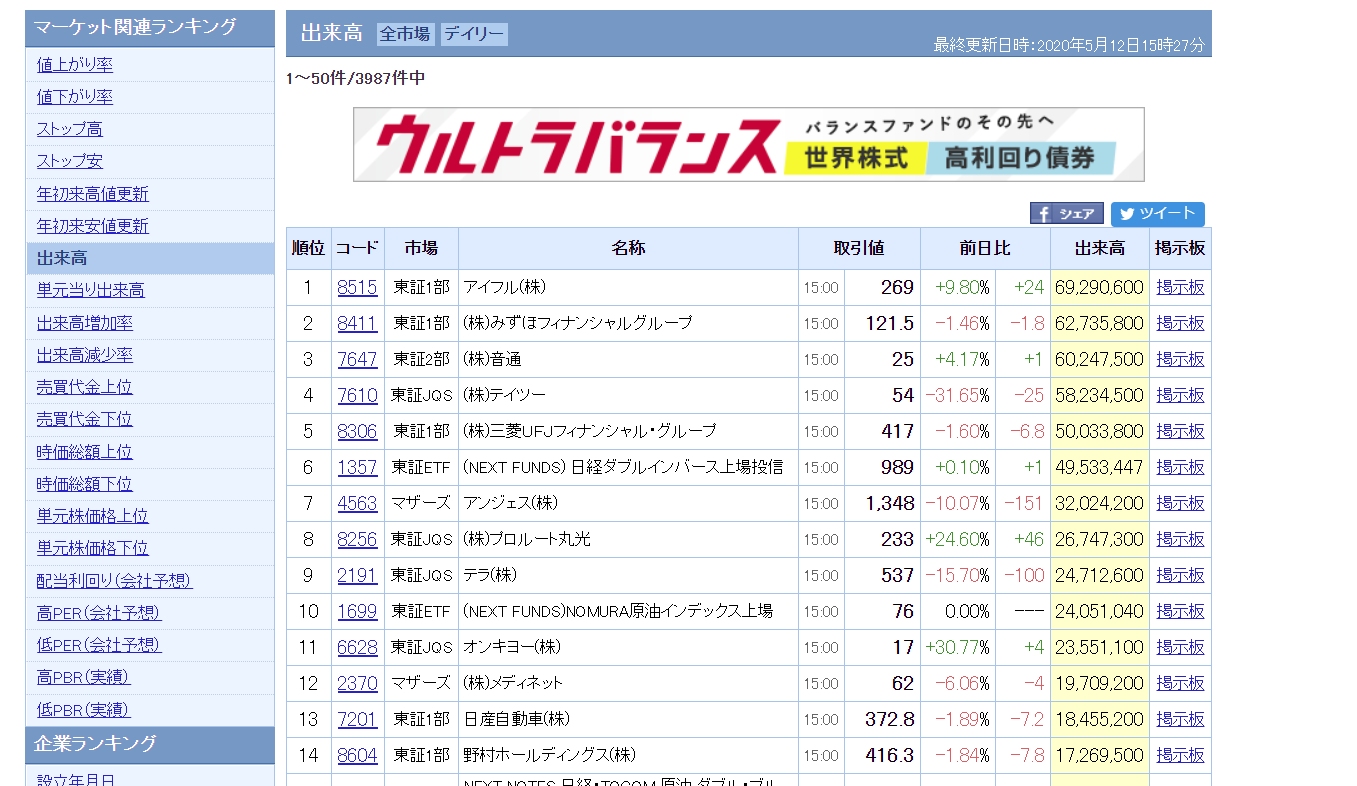This screenshot has width=1357, height=786.
Task: Click stock code 2370 link
Action: [x=357, y=683]
